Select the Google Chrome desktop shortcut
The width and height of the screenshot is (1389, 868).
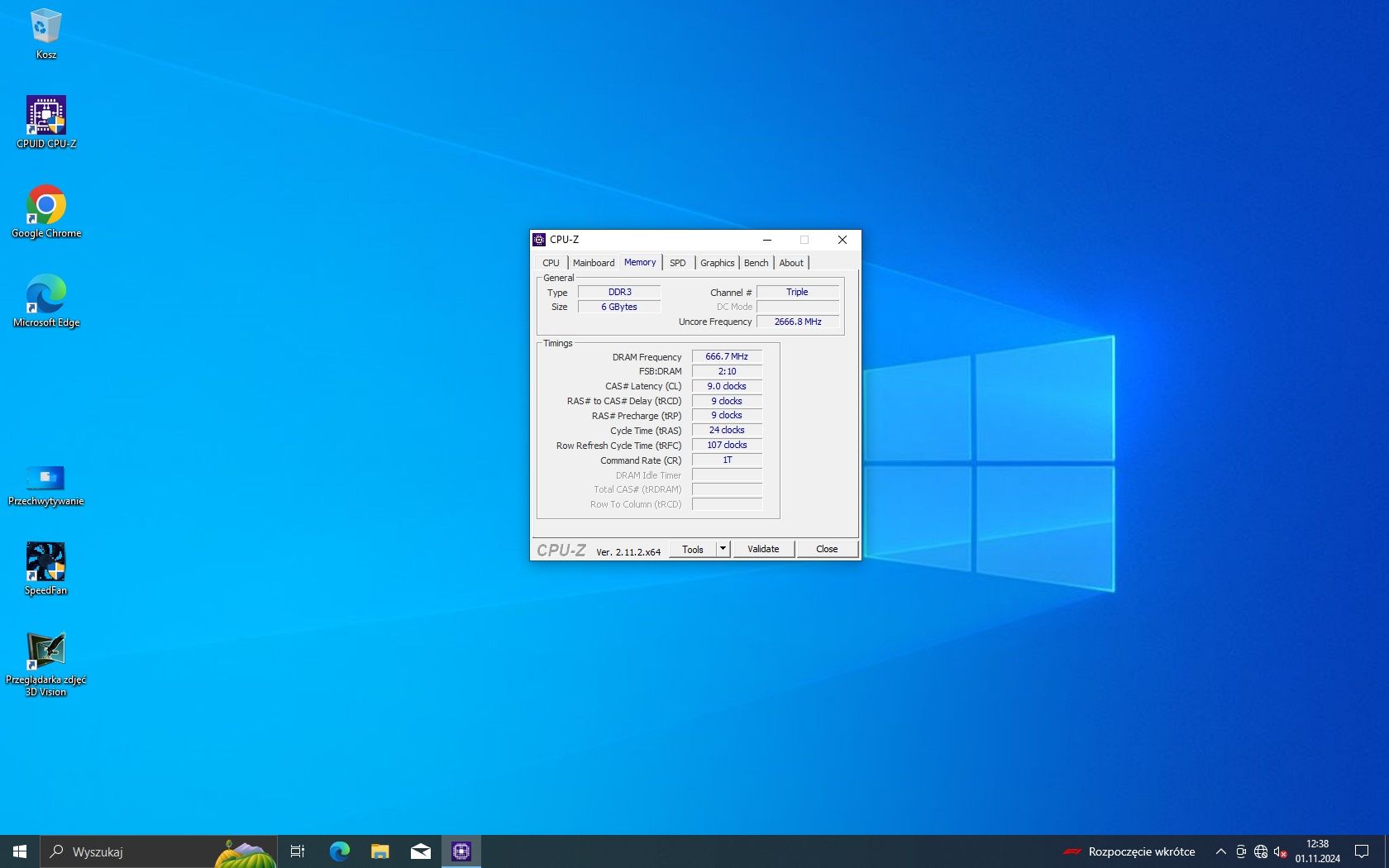click(46, 212)
